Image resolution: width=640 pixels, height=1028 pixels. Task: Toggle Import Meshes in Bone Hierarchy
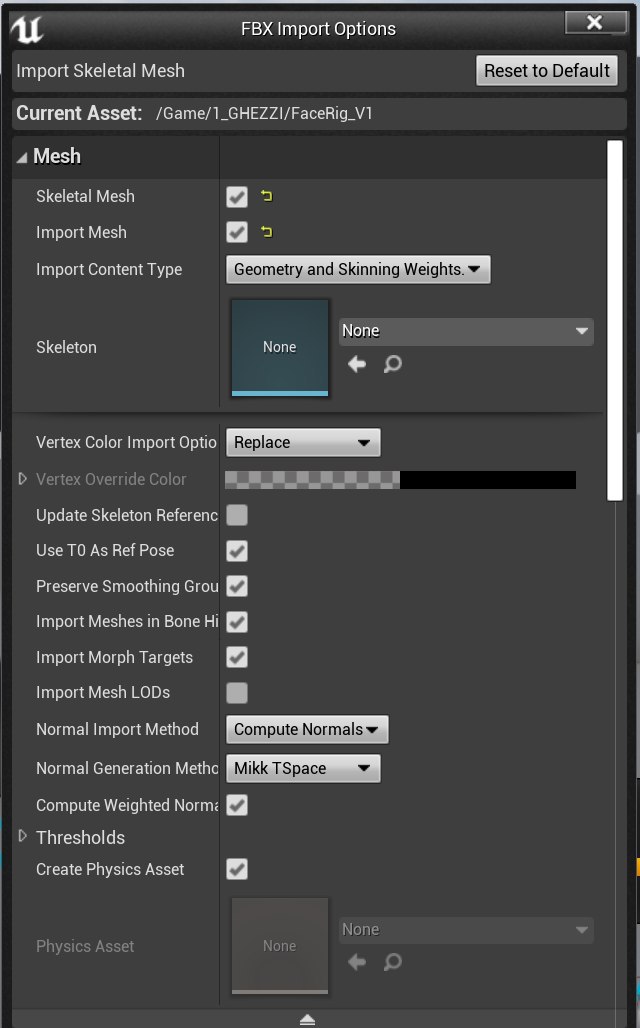(237, 622)
